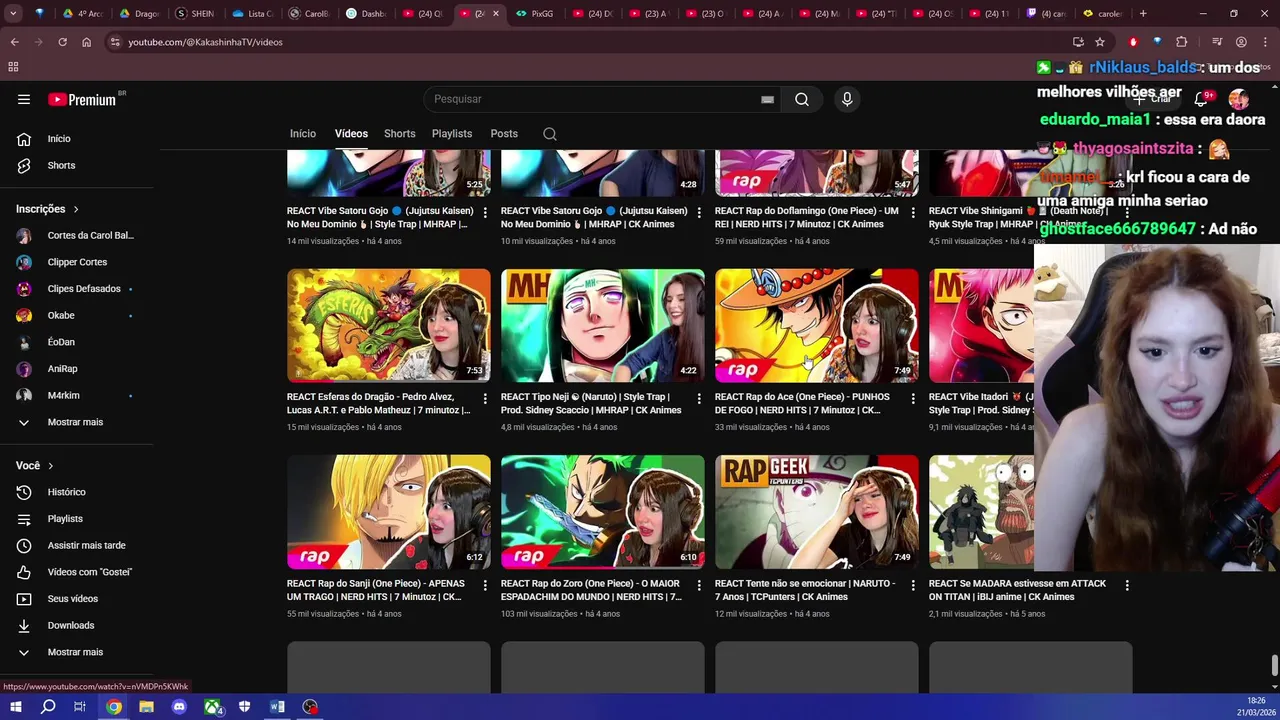Viewport: 1280px width, 720px height.
Task: Open options menu for REACT Rap do Sanji video
Action: (485, 585)
